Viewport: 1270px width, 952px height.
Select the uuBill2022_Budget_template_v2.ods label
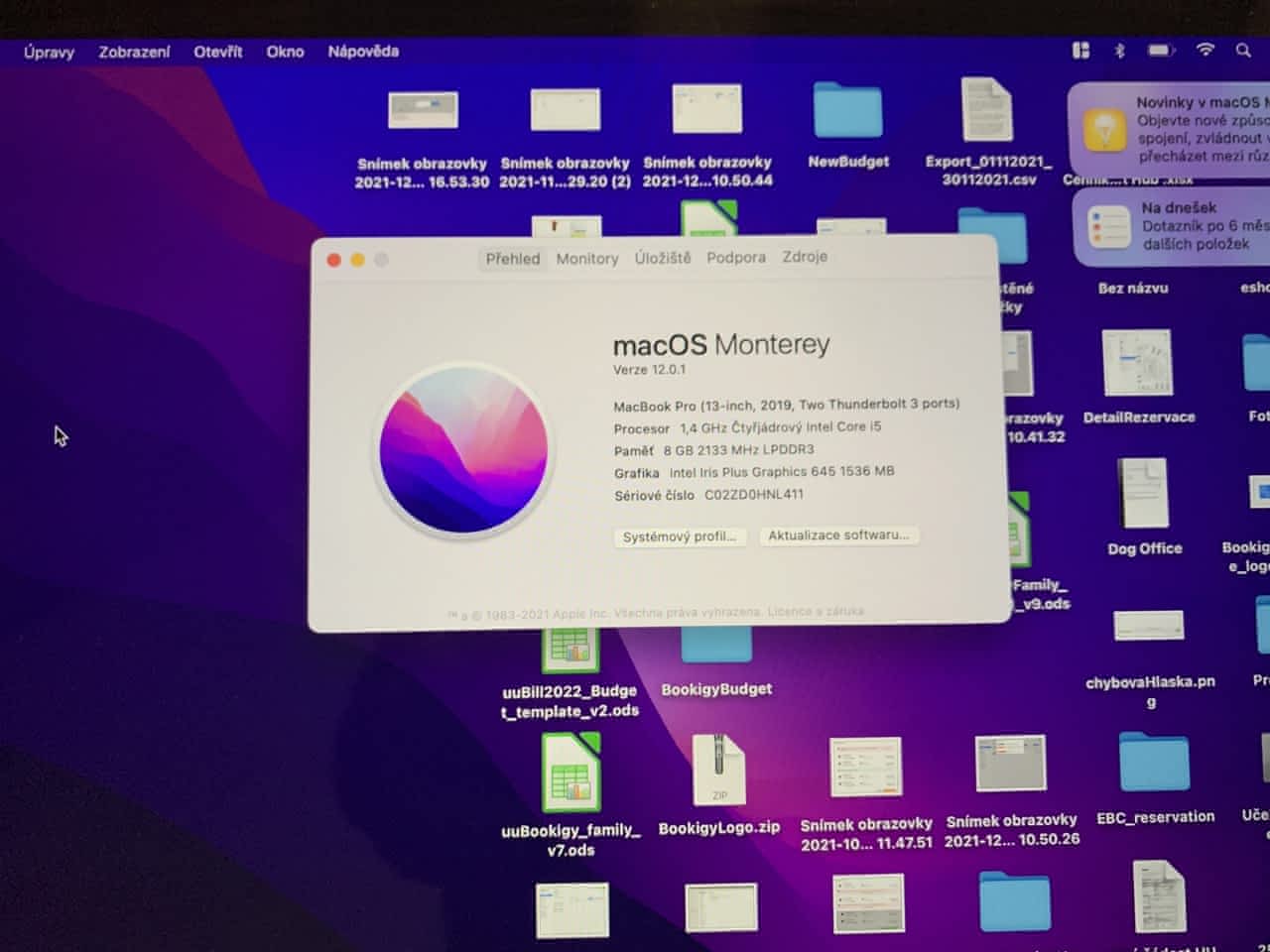pos(571,701)
